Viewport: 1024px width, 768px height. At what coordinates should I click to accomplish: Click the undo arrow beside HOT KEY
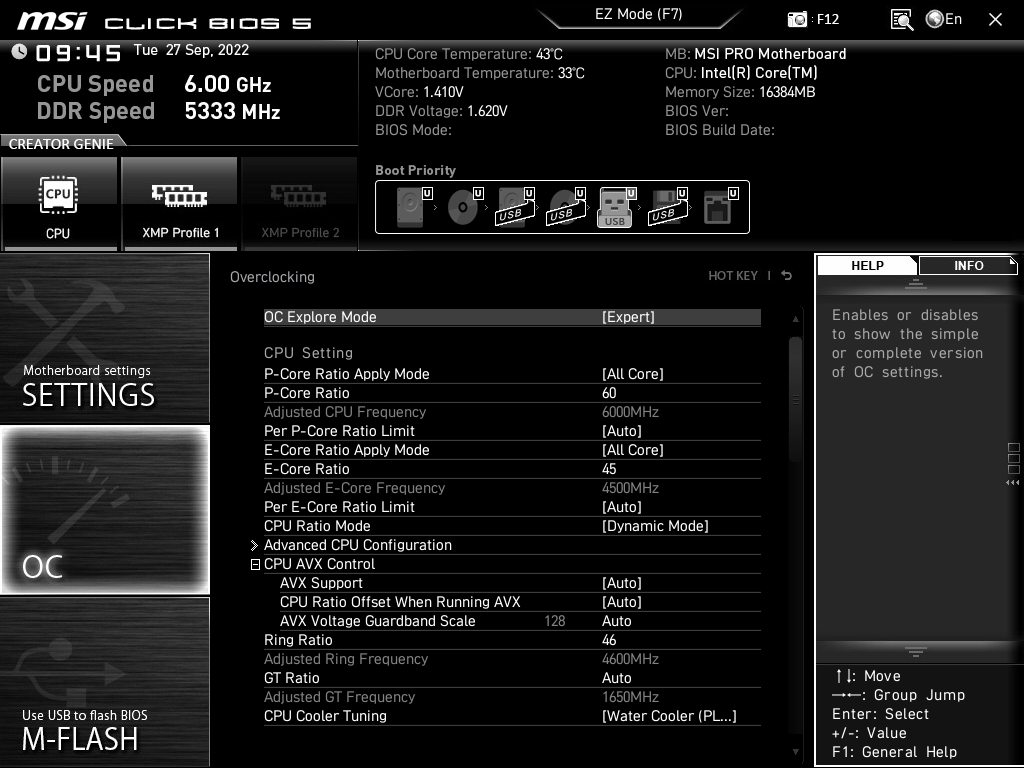pos(786,274)
